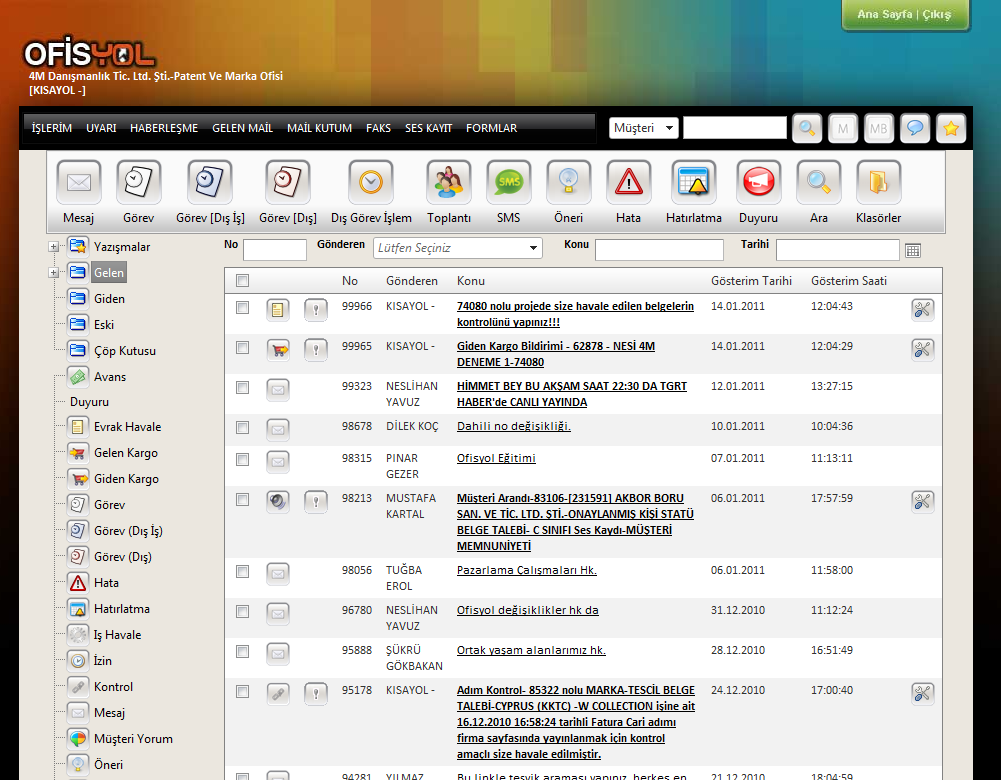Select the checkbox for message 98315
This screenshot has width=1001, height=780.
click(x=242, y=459)
